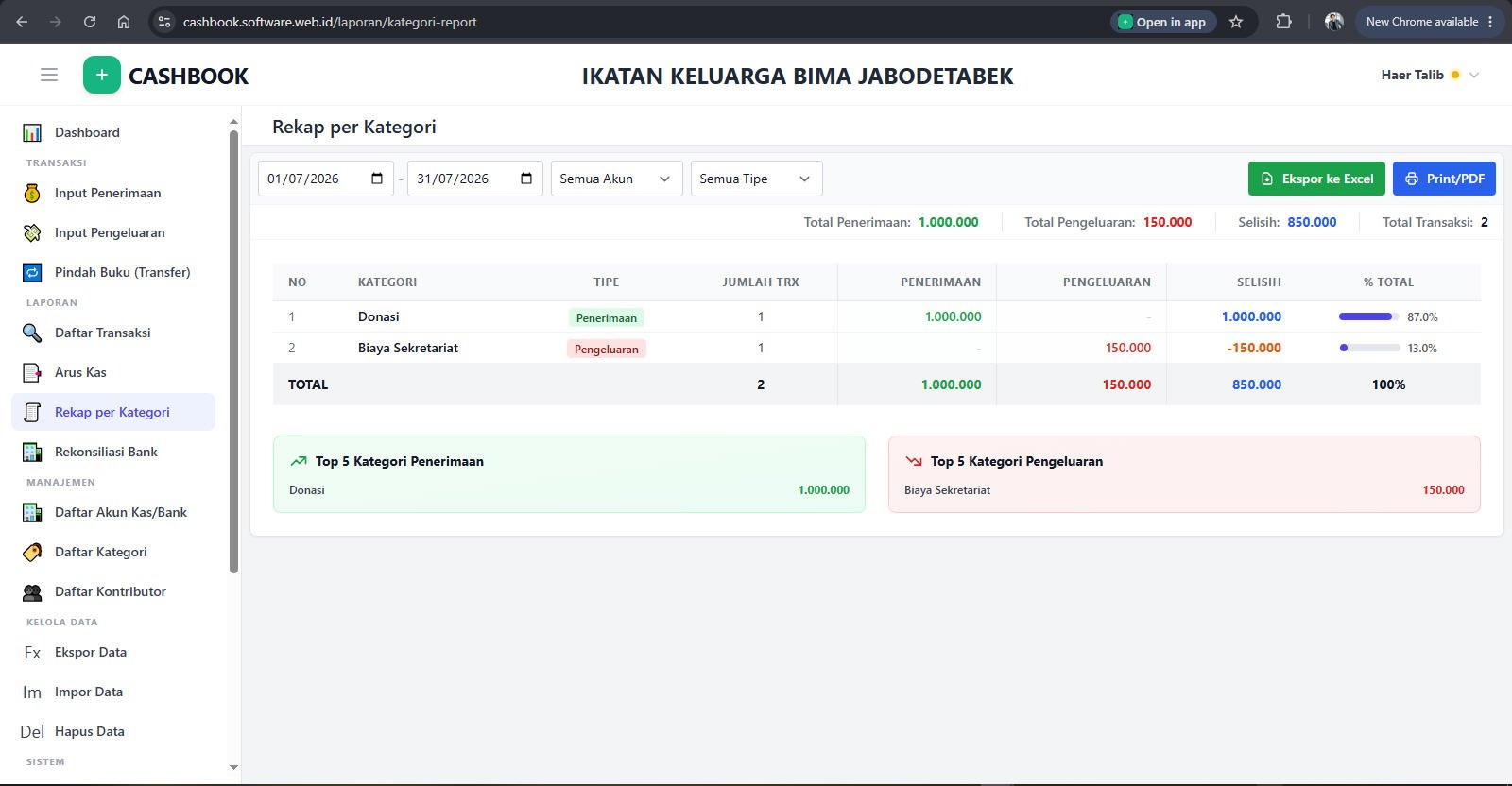Bookmark this page with star icon
This screenshot has width=1512, height=786.
1236,22
